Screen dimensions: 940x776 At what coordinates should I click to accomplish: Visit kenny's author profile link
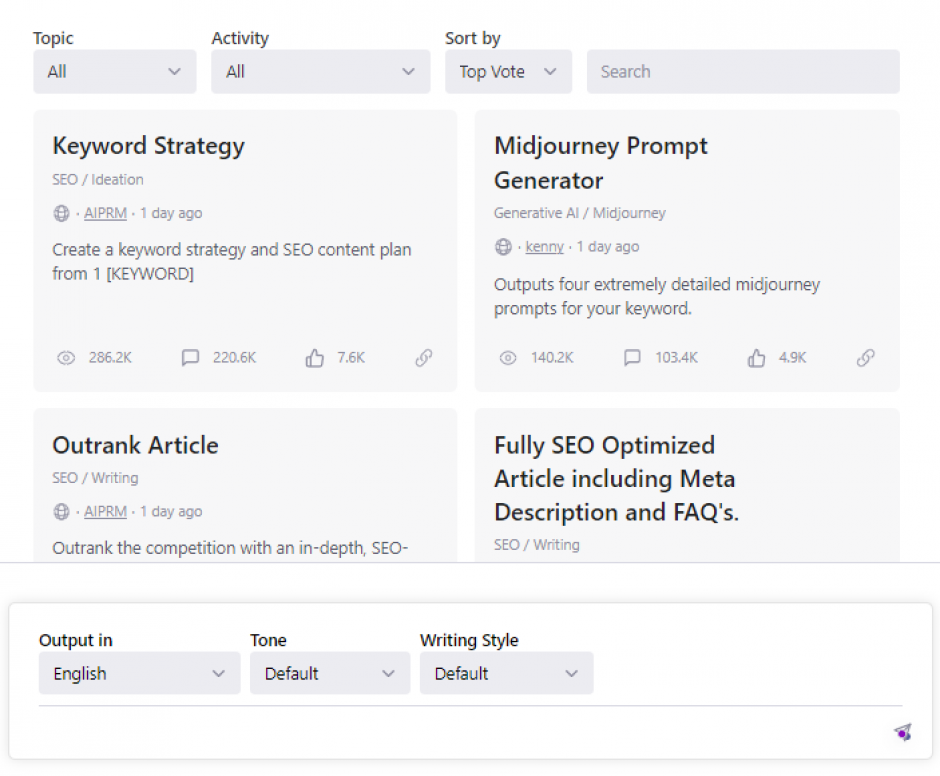coord(544,247)
